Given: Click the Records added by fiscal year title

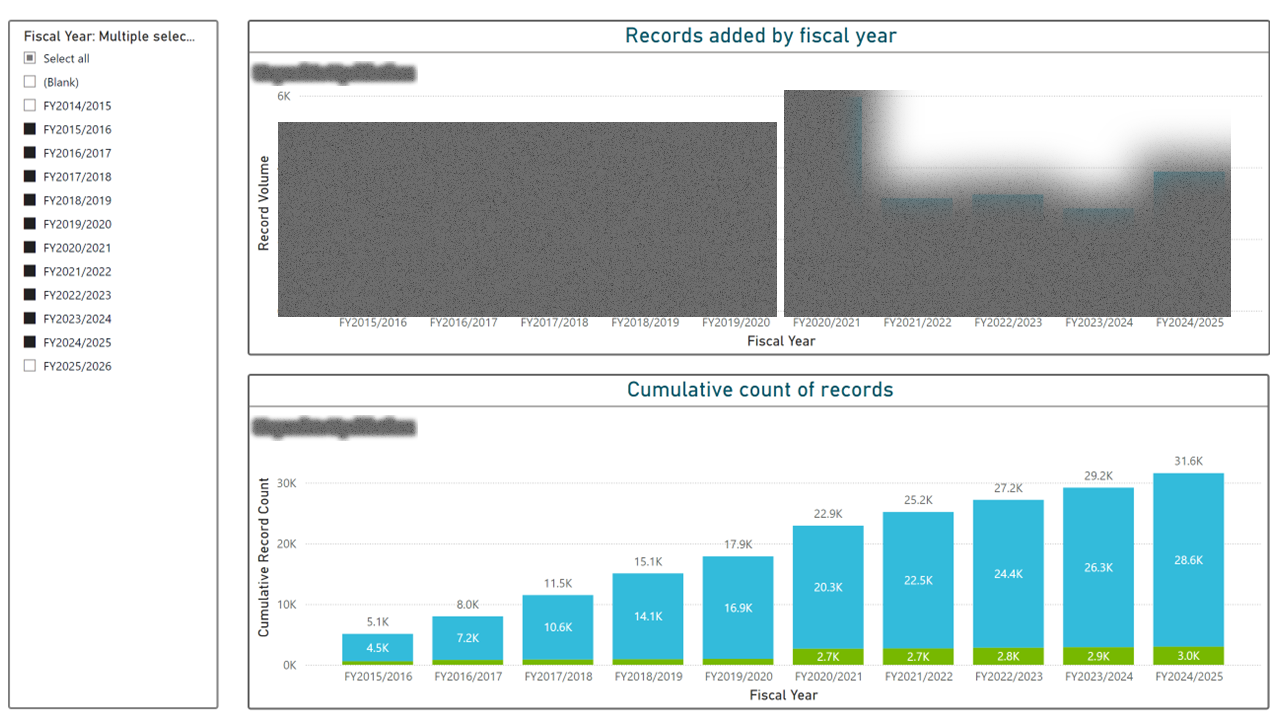Looking at the screenshot, I should click(760, 36).
